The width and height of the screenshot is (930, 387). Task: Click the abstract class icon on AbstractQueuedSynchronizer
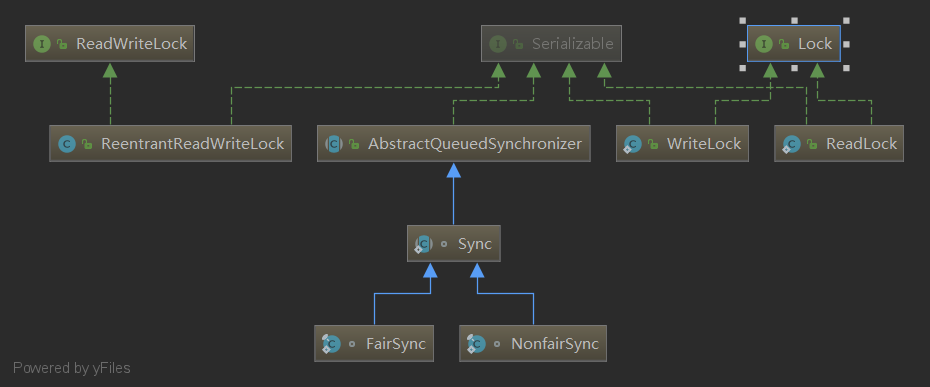pyautogui.click(x=335, y=144)
